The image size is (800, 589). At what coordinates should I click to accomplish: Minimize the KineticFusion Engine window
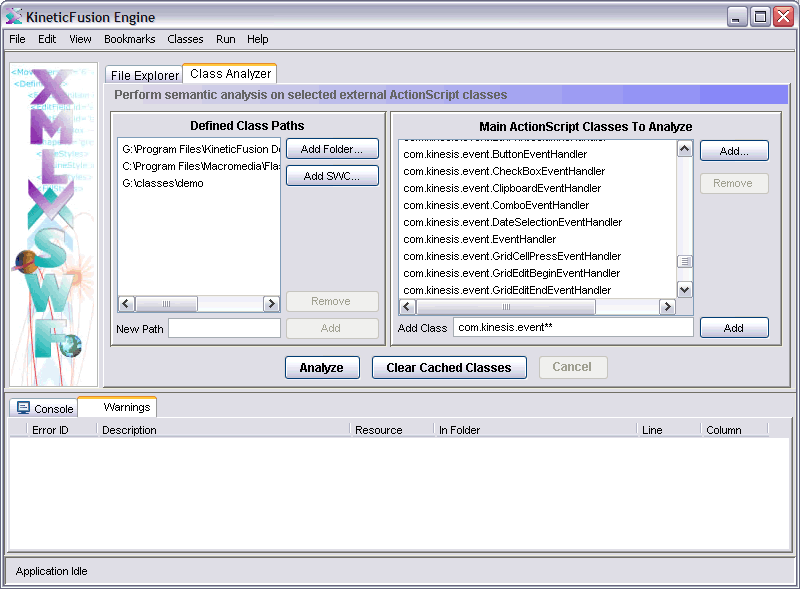pos(737,17)
